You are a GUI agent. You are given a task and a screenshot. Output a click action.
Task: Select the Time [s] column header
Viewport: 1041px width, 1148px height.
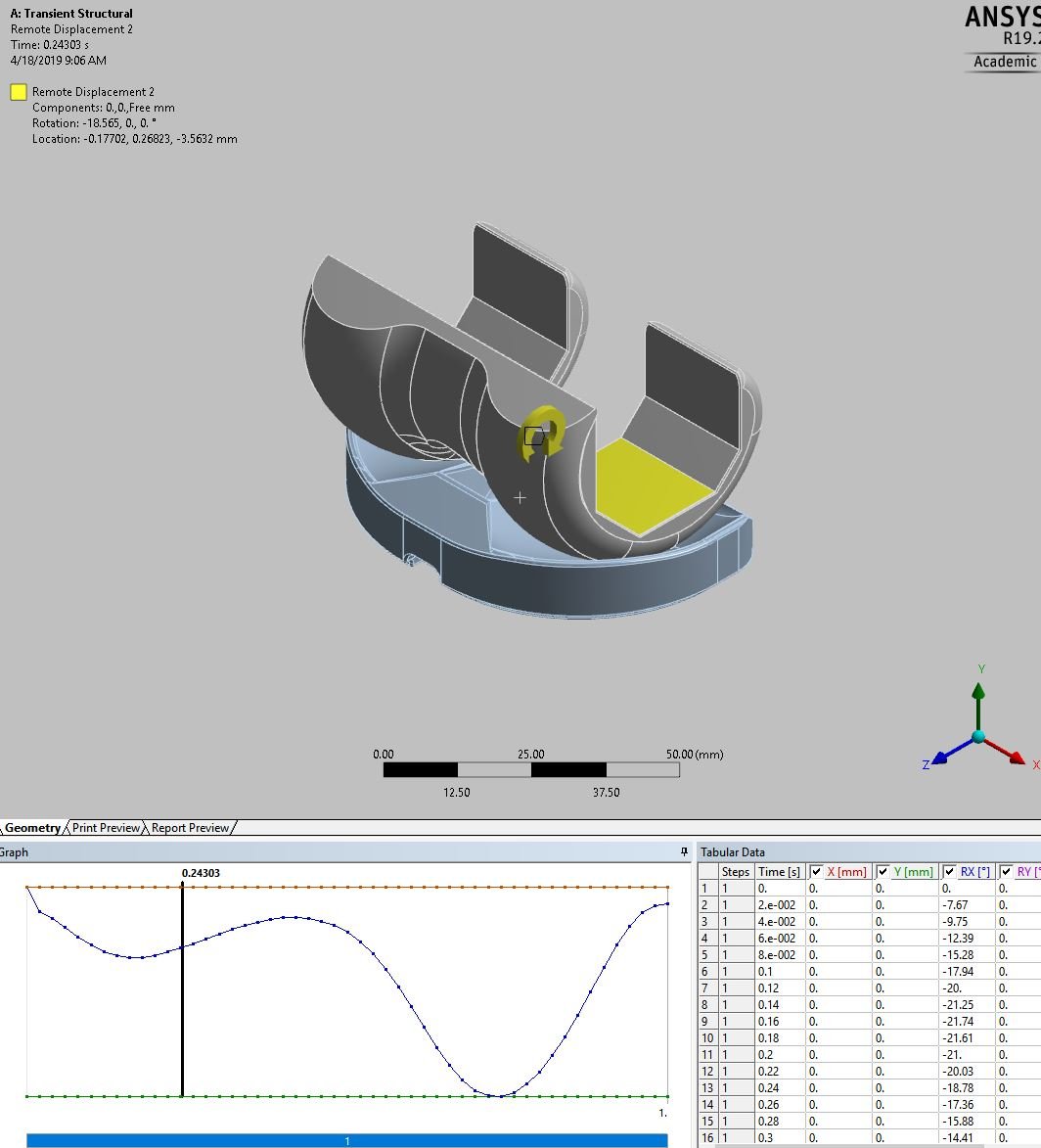tap(779, 871)
